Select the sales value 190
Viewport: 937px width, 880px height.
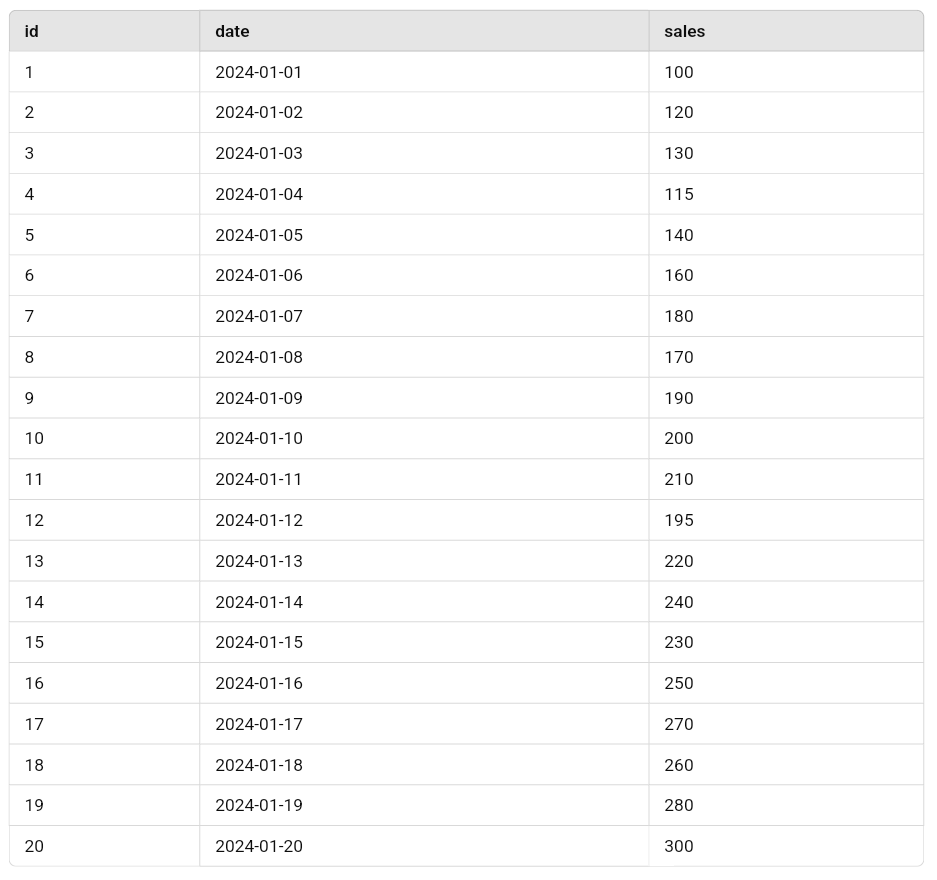(678, 398)
